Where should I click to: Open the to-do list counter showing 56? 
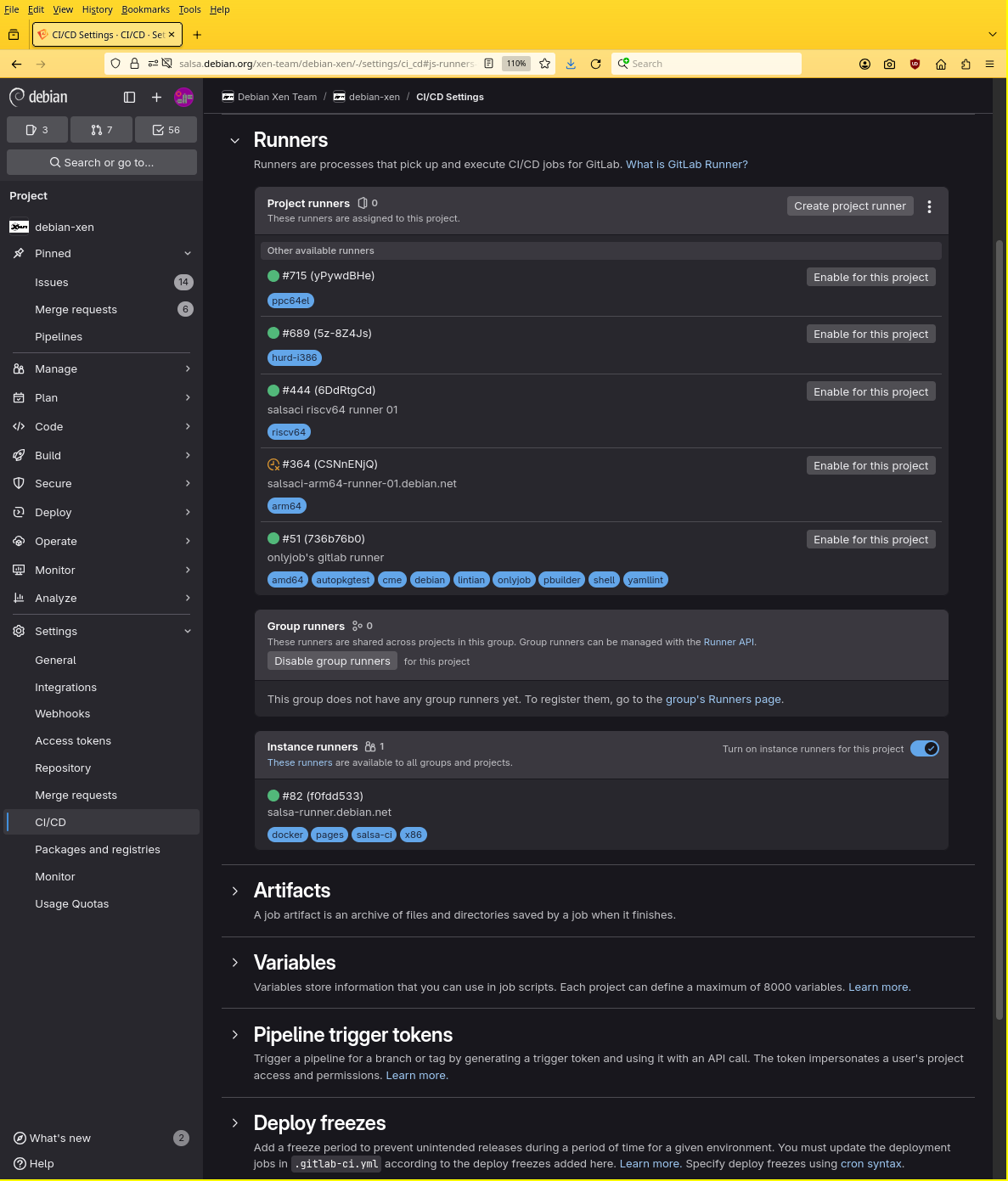[166, 130]
